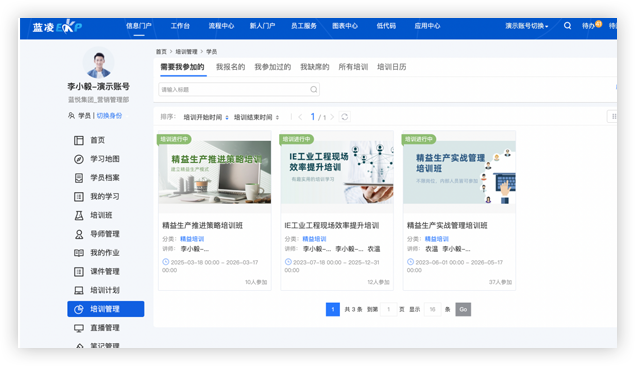
Task: Toggle sort by 培训开始时间
Action: point(206,117)
